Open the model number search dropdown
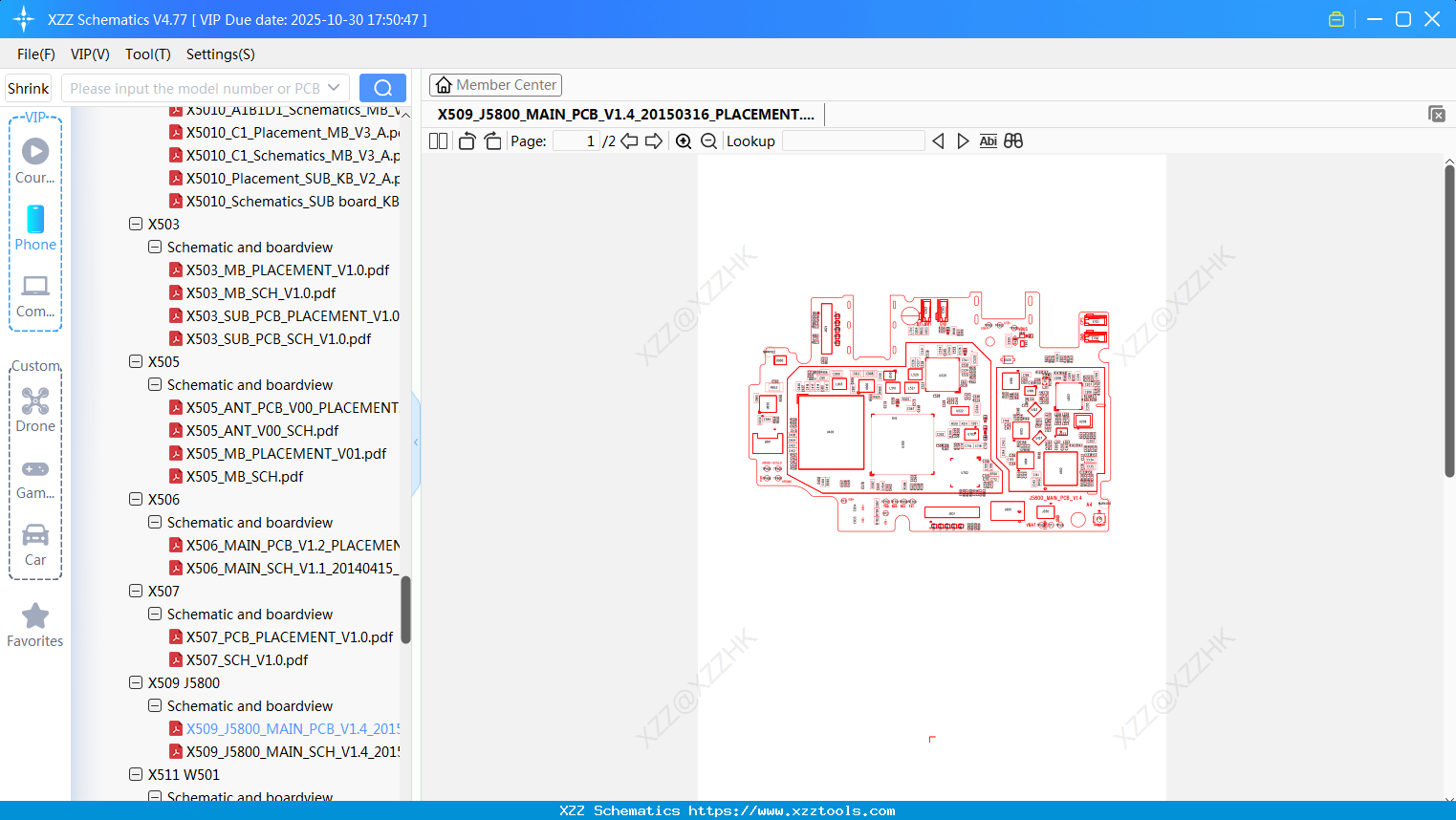Viewport: 1456px width, 820px height. point(332,87)
